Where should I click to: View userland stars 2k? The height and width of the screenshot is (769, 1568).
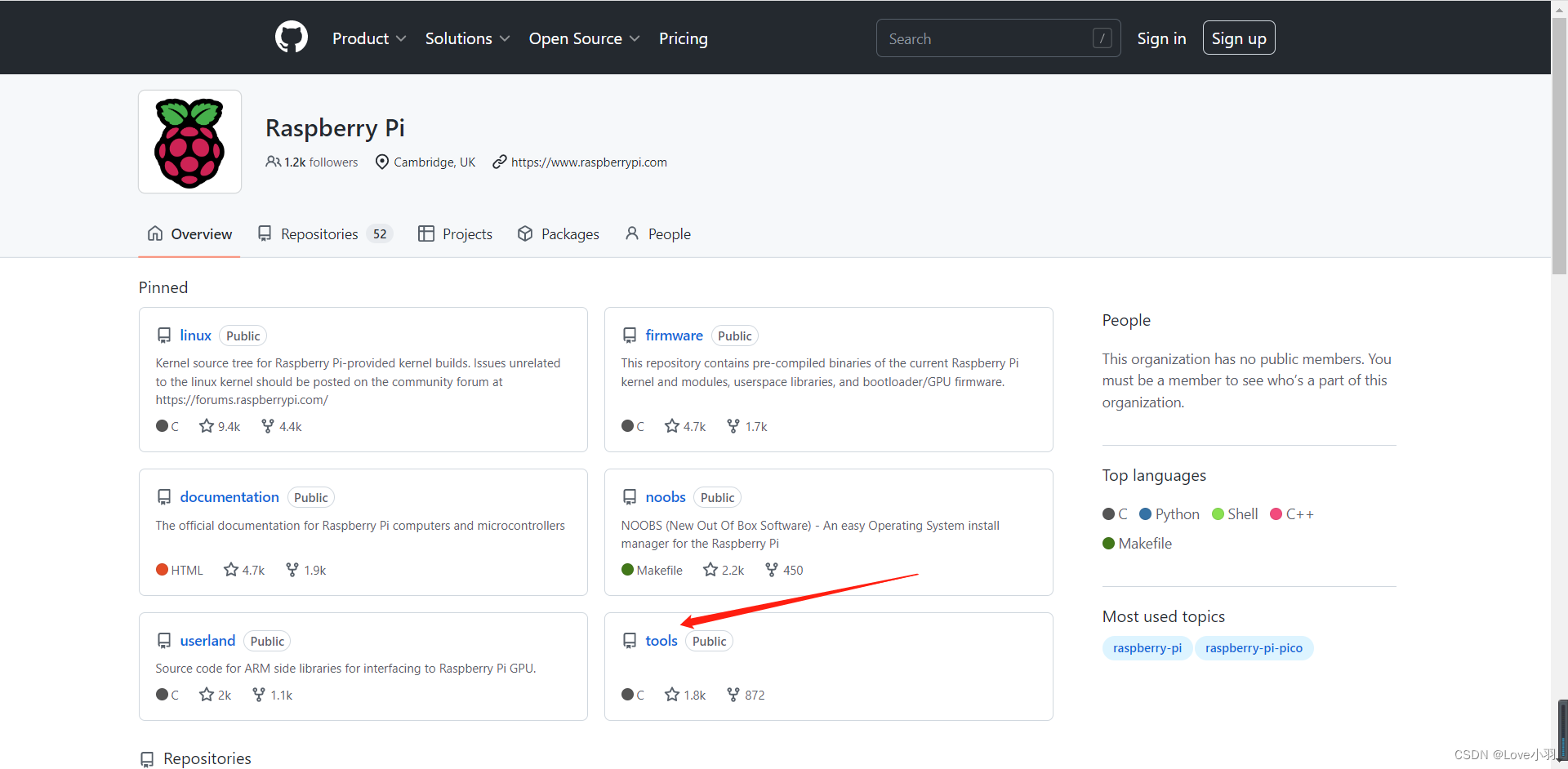(x=216, y=695)
